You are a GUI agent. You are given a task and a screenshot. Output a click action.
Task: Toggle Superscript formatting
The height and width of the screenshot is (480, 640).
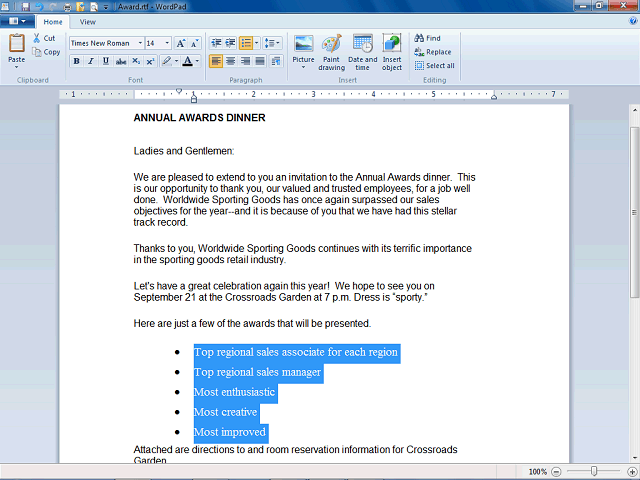pyautogui.click(x=150, y=61)
